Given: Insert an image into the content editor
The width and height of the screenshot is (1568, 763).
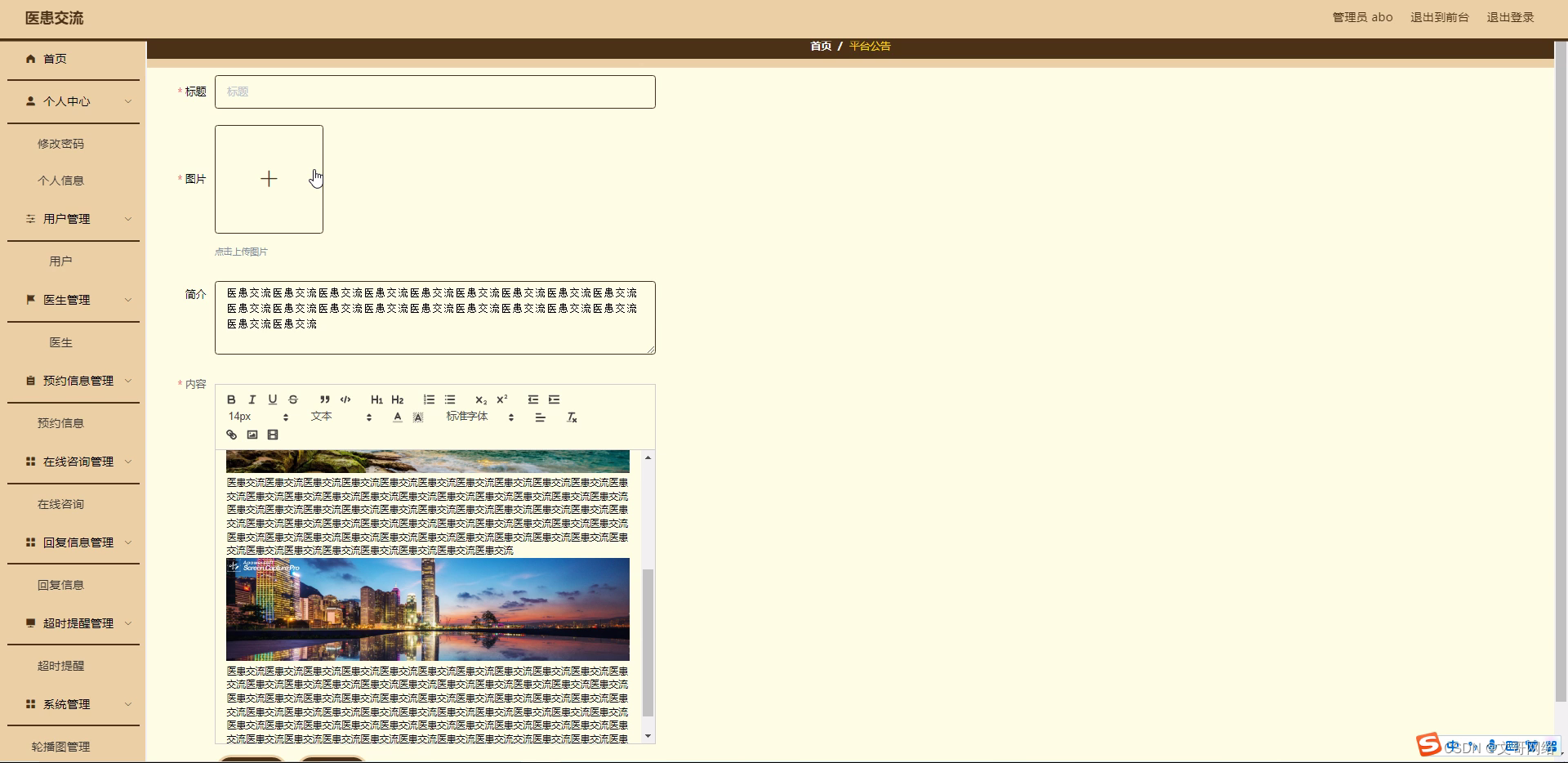Looking at the screenshot, I should (x=252, y=434).
